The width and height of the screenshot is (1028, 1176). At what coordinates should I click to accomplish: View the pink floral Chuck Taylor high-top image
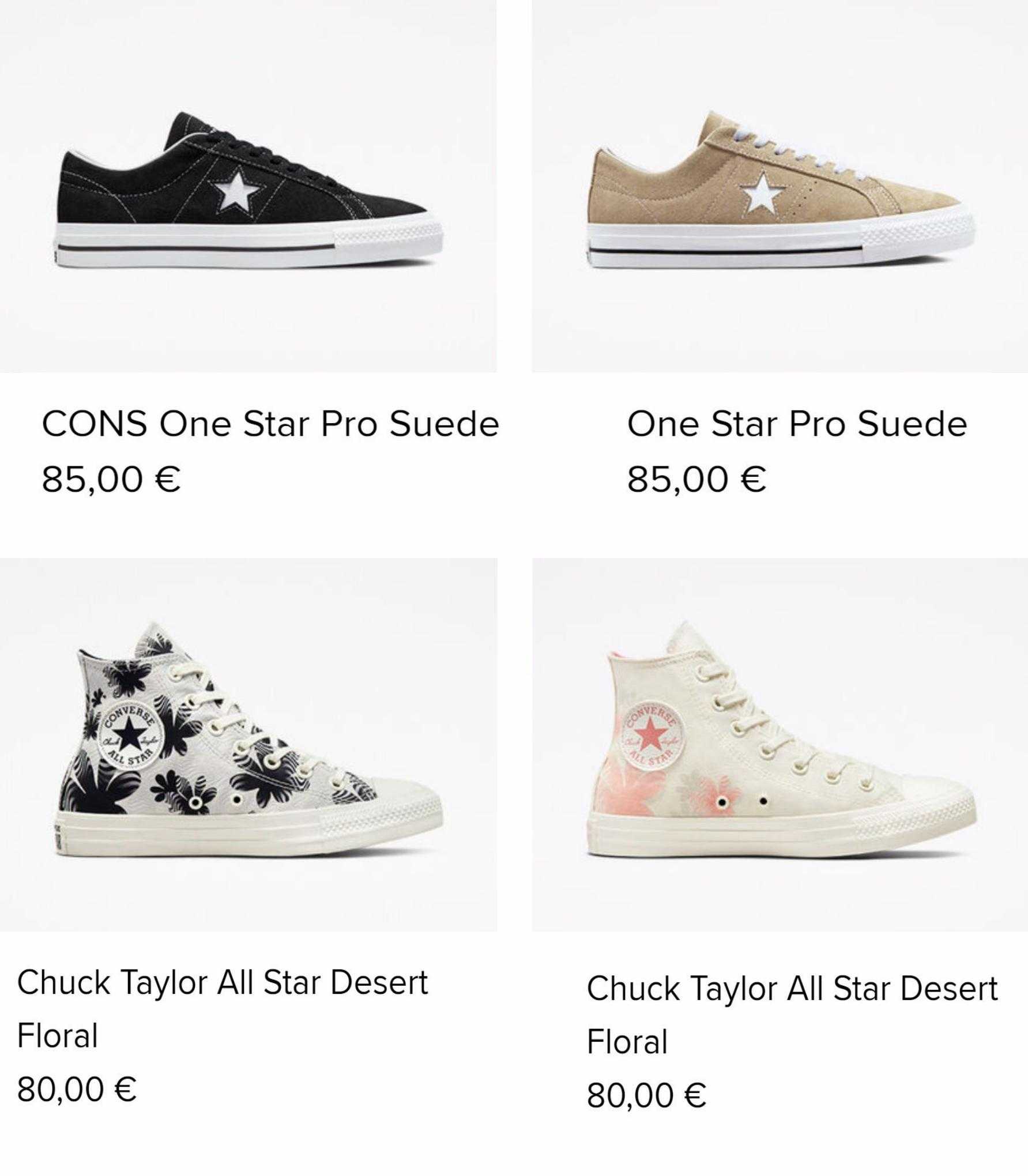click(x=780, y=745)
